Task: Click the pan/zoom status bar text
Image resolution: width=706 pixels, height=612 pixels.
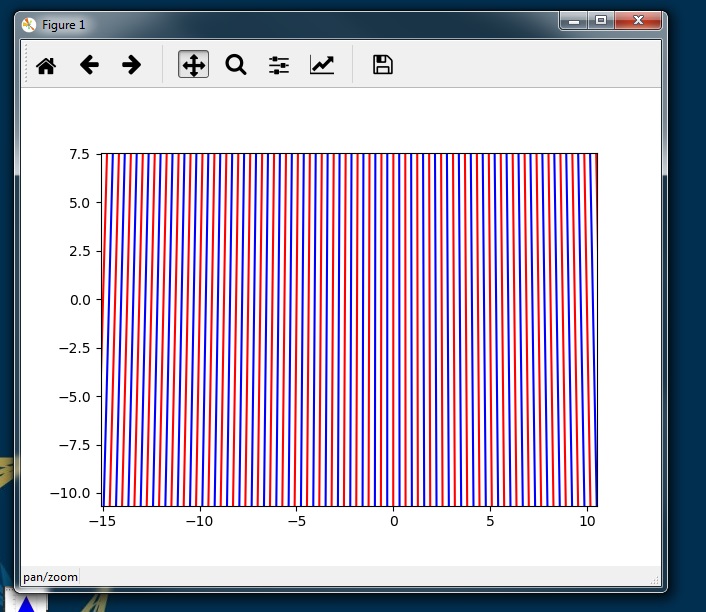Action: click(50, 577)
